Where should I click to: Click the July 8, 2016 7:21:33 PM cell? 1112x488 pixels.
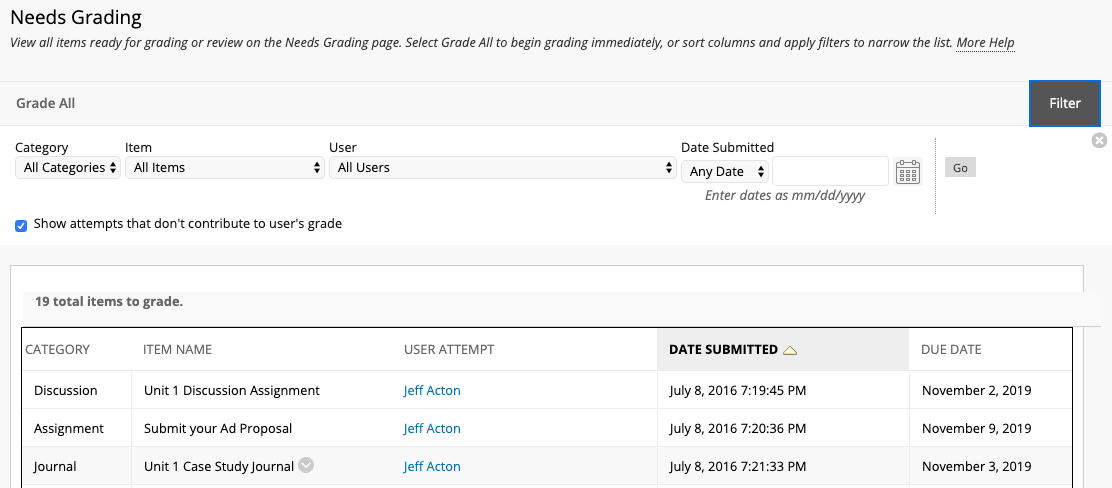(738, 466)
